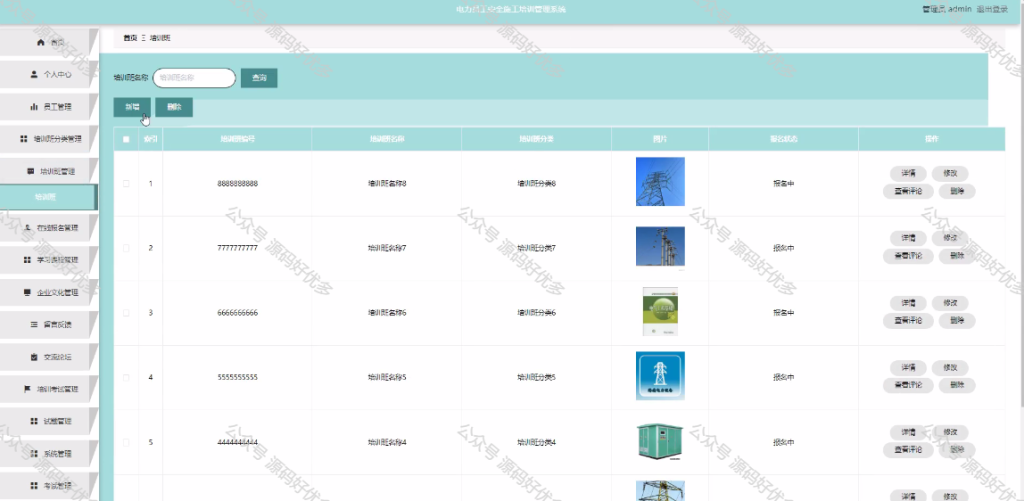Click 查看评论 for 培训班名称6
Image resolution: width=1024 pixels, height=501 pixels.
[x=908, y=321]
